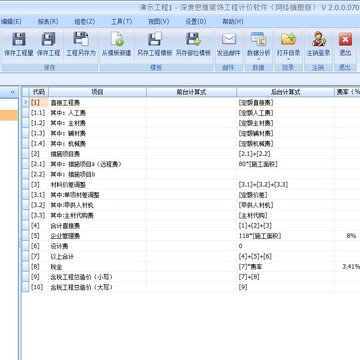Select the 工程另存为 save-as icon

pyautogui.click(x=81, y=39)
